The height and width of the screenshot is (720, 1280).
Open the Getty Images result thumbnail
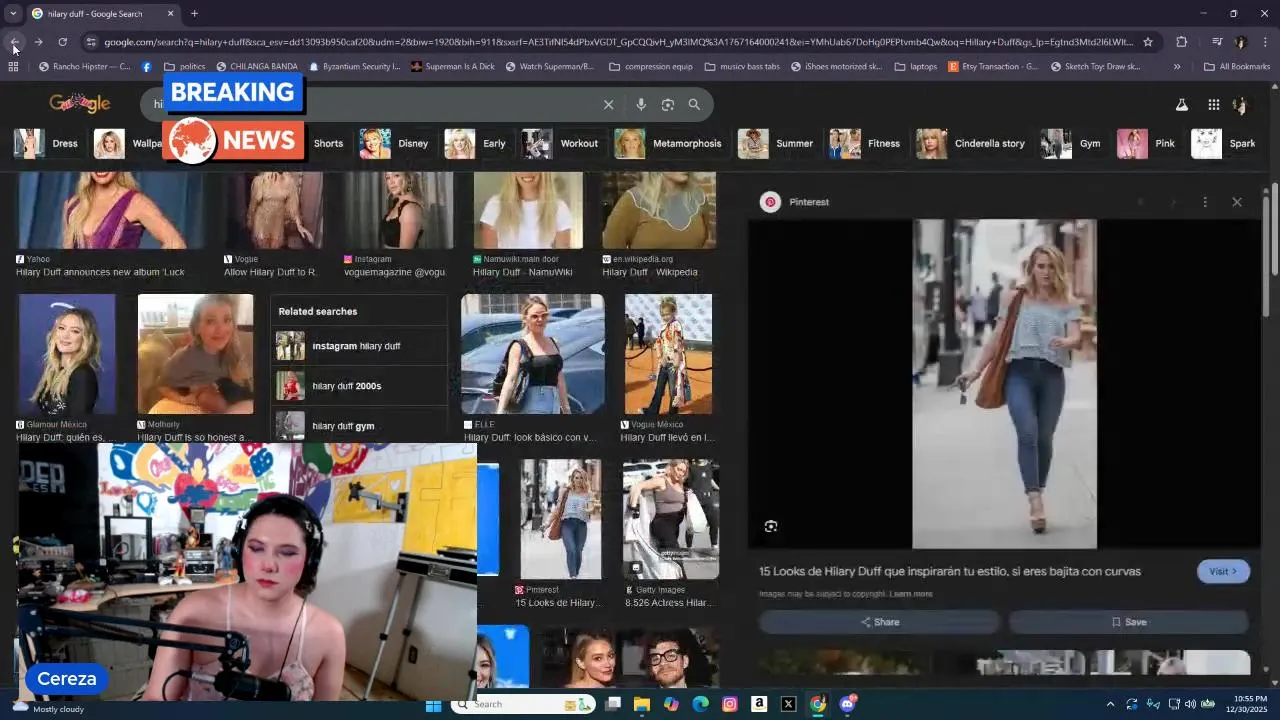[x=670, y=519]
